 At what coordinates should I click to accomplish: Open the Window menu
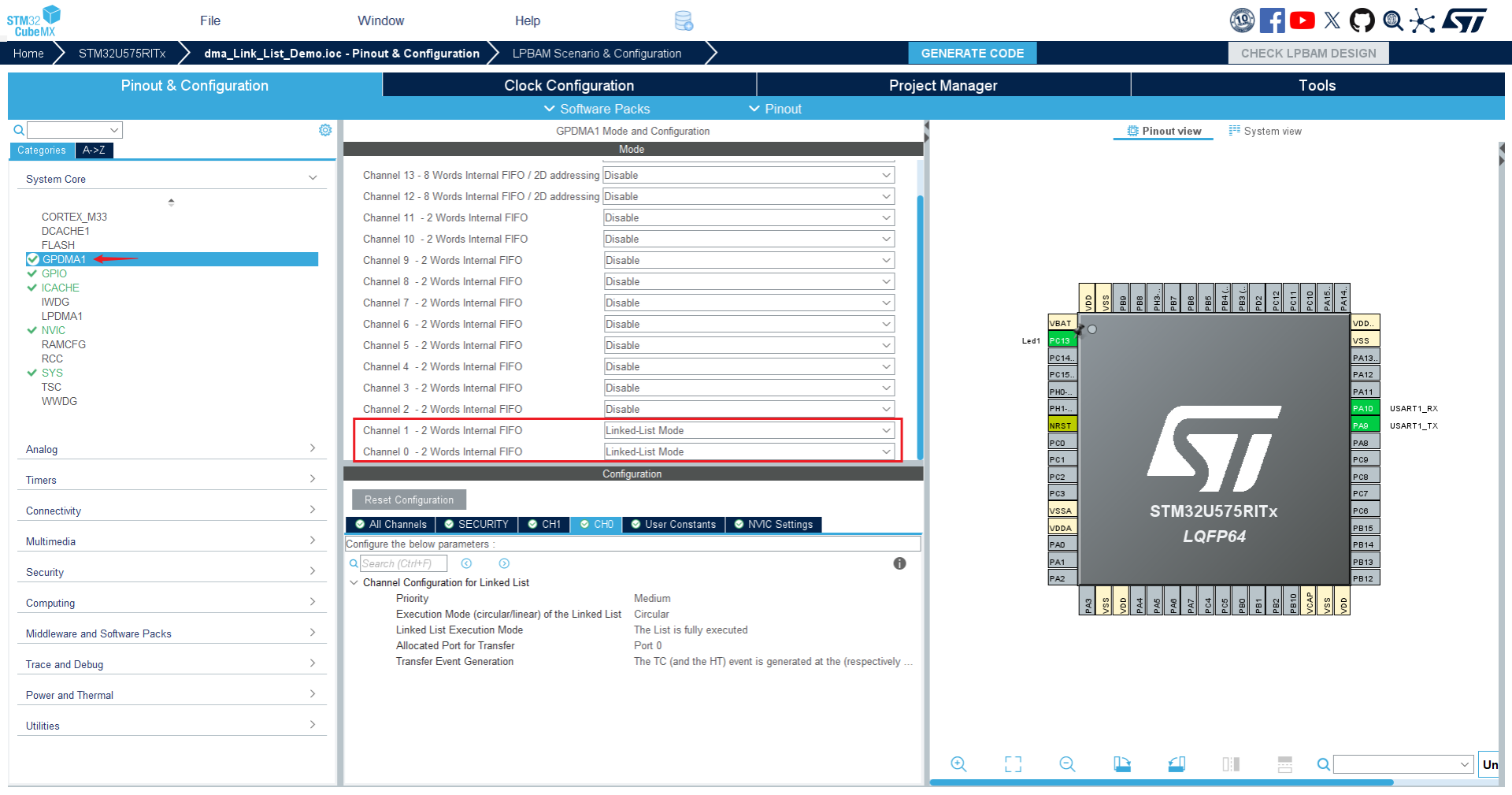[380, 20]
